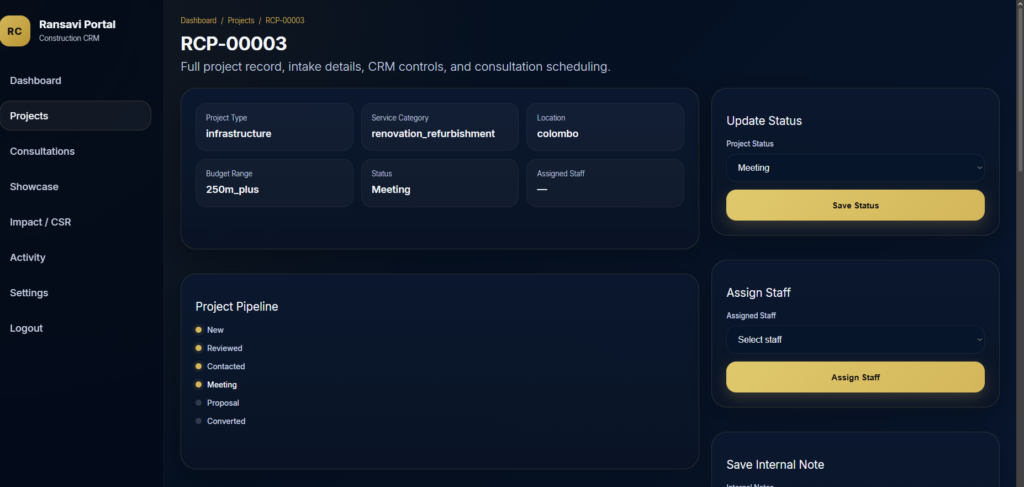Click the RC logo badge
This screenshot has height=487, width=1024.
(14, 31)
